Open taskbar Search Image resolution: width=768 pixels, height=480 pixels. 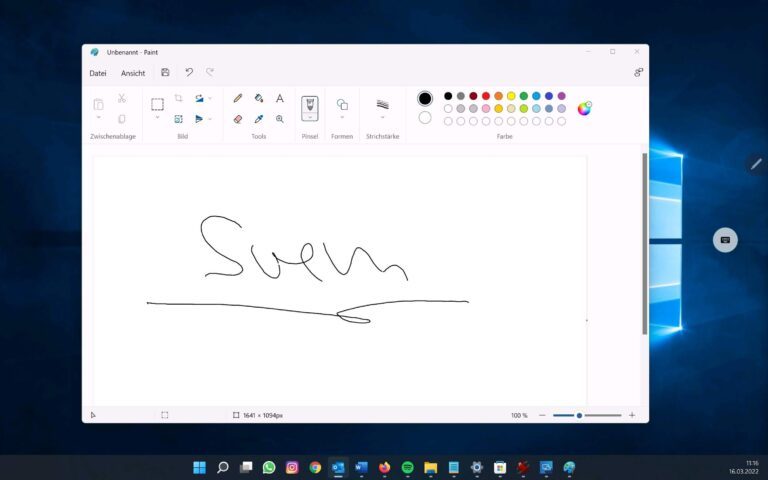(x=223, y=467)
